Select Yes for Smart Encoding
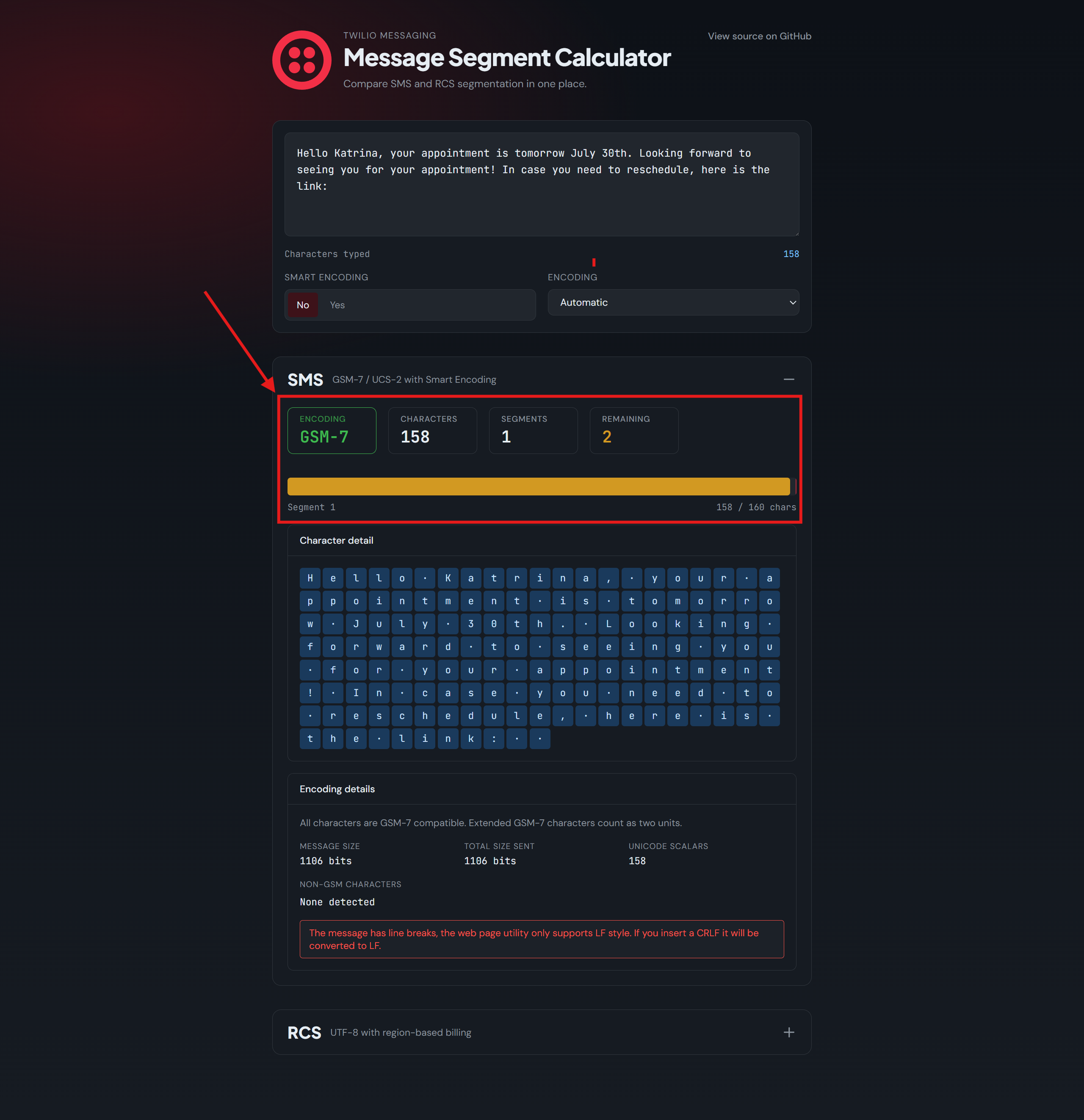This screenshot has width=1084, height=1120. point(337,305)
